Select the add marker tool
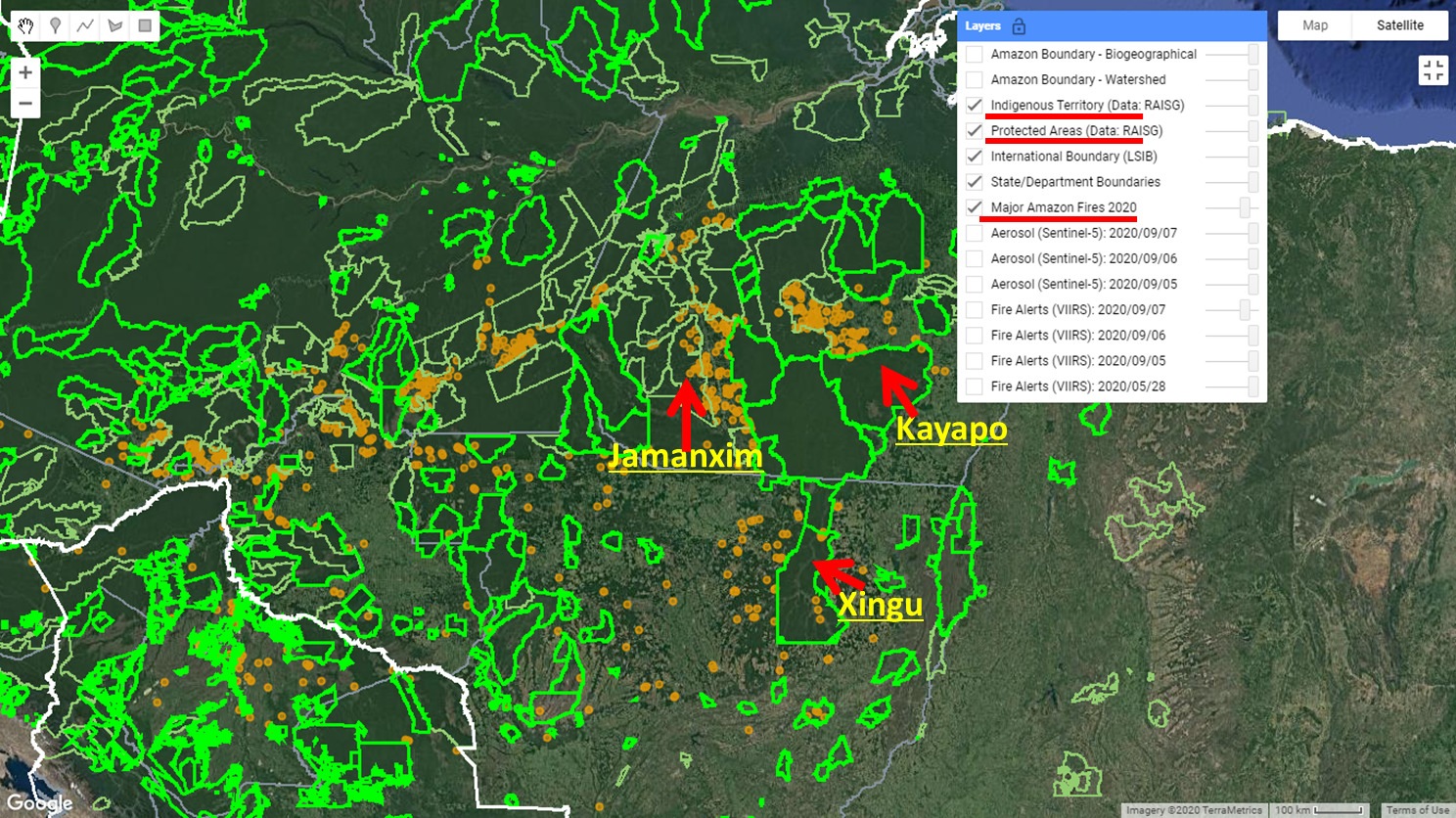 (56, 25)
